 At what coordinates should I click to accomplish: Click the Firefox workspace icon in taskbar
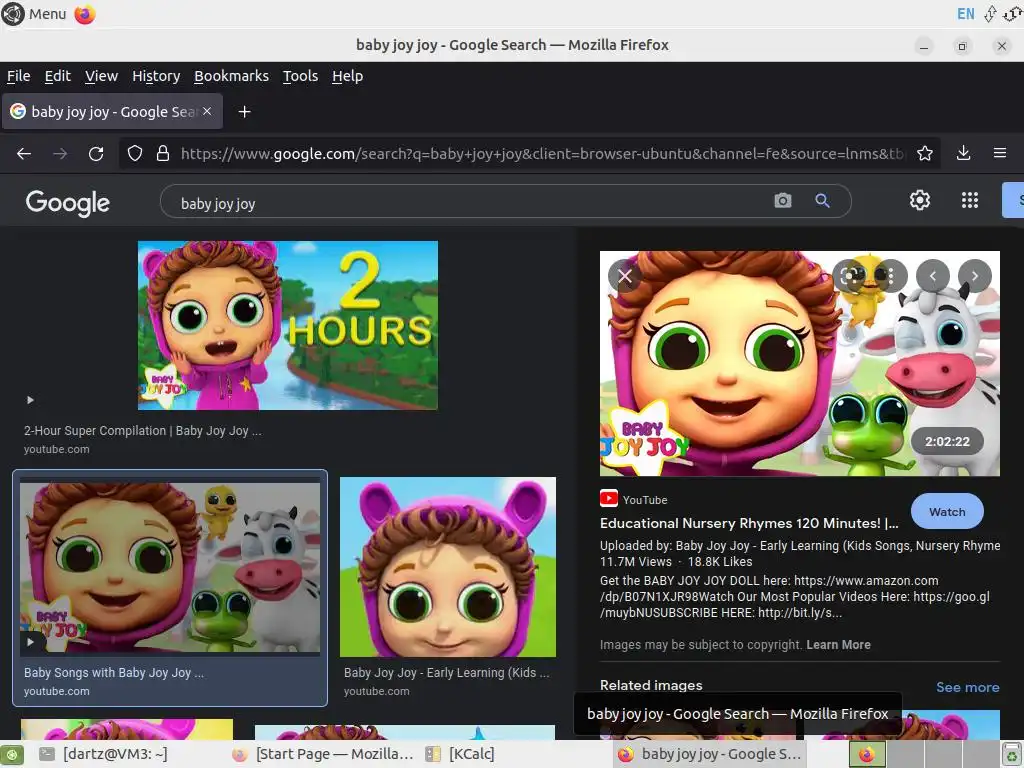[867, 754]
